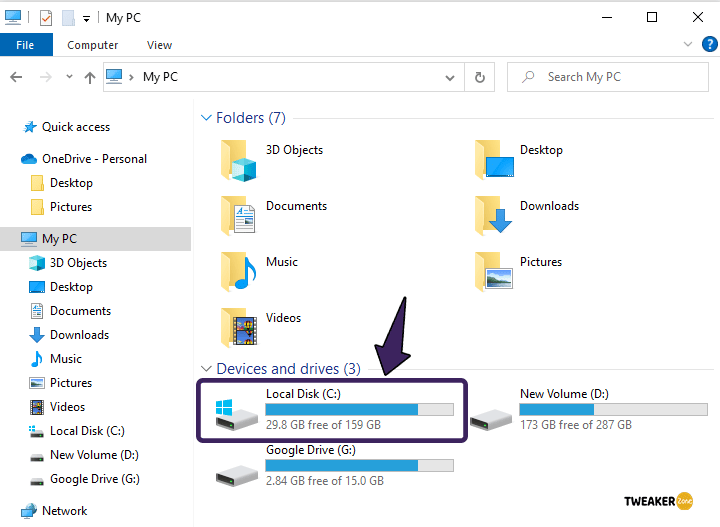Viewport: 720px width, 527px height.
Task: Select the 3D Objects folder icon
Action: point(239,161)
